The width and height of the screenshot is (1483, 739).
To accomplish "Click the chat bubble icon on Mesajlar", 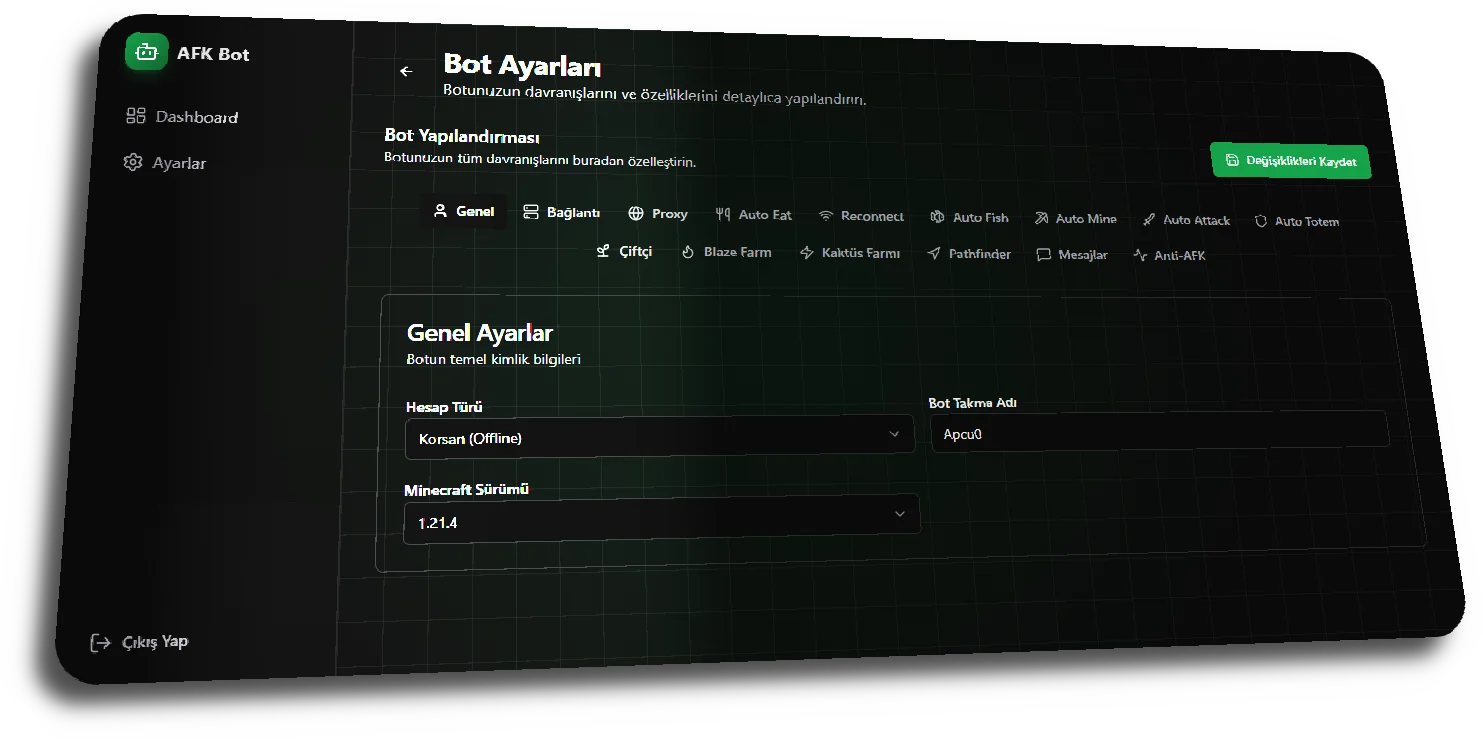I will [1044, 255].
